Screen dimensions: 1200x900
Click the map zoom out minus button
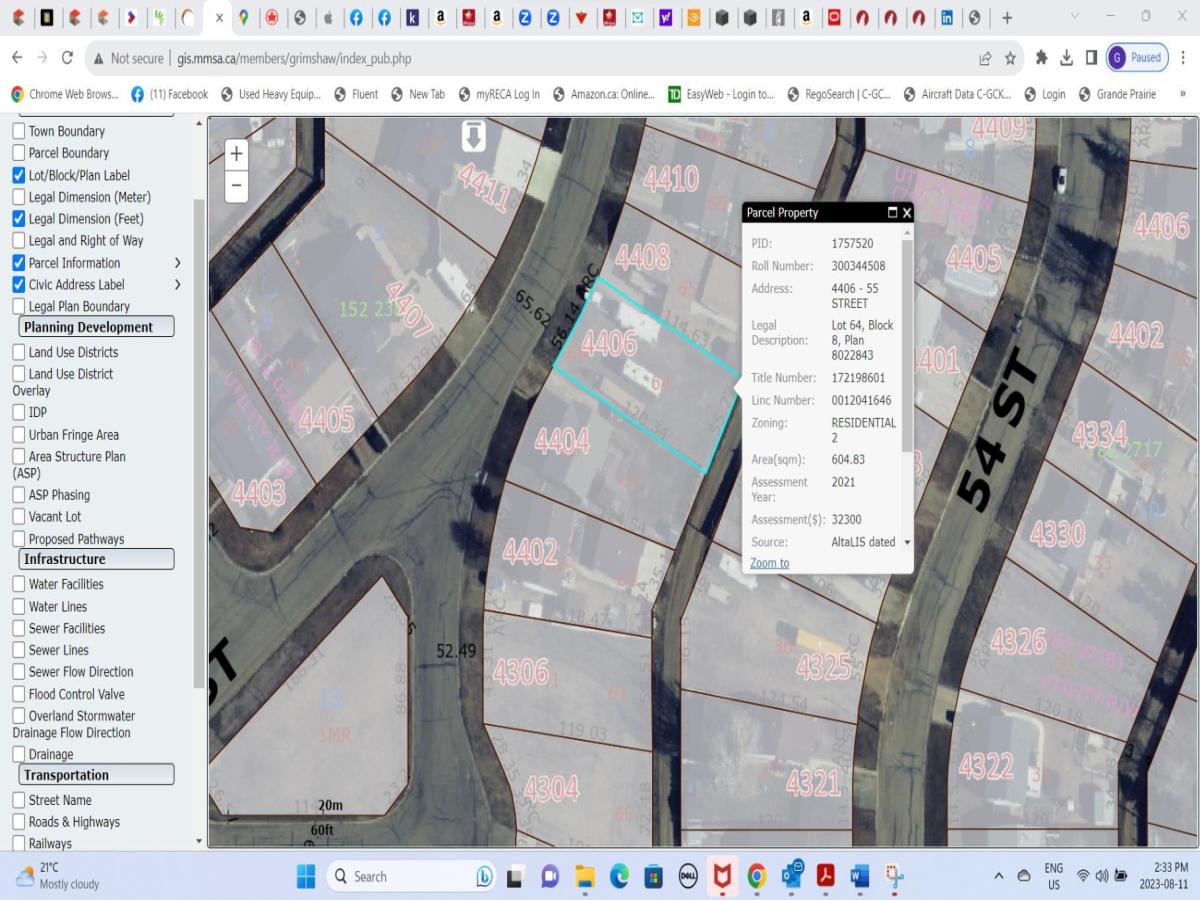(236, 185)
